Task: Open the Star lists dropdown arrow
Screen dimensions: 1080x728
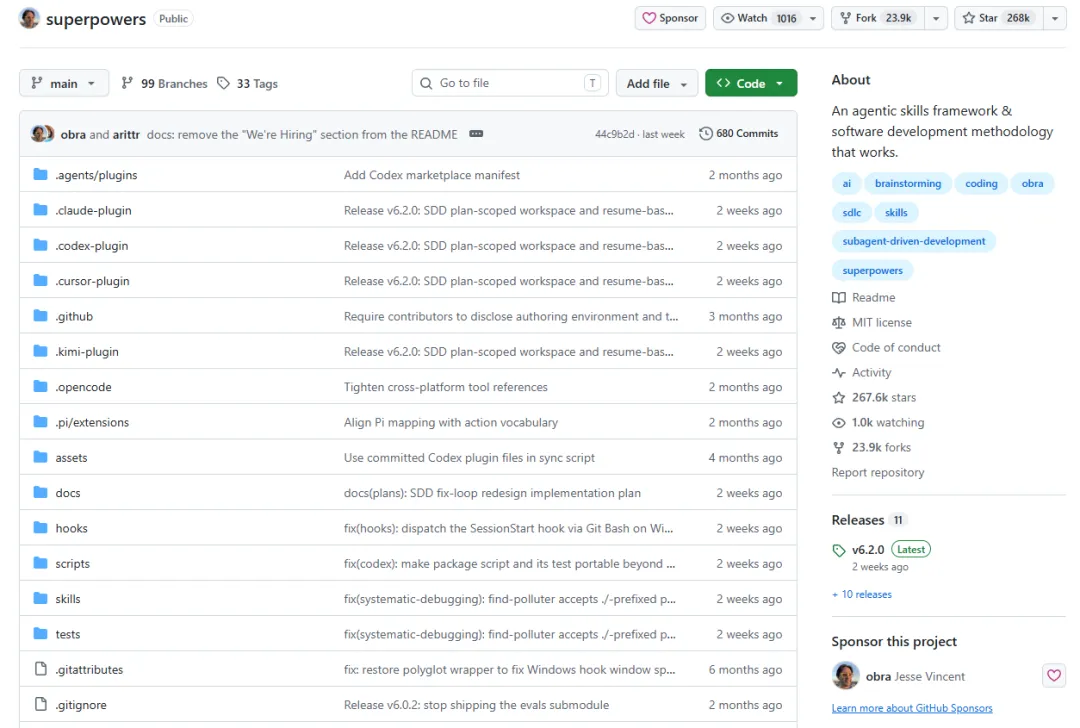Action: click(x=1055, y=18)
